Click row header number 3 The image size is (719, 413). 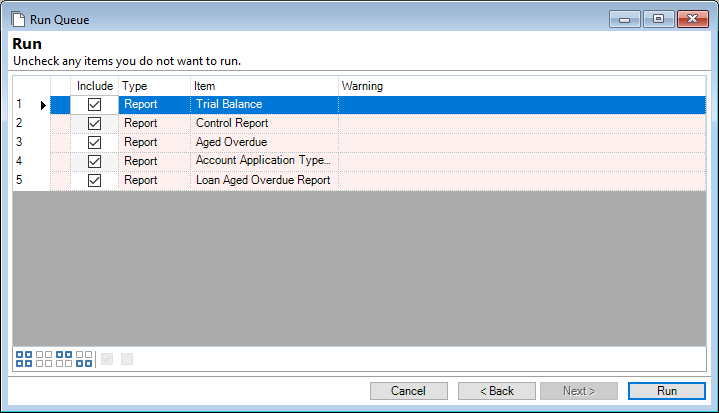tap(31, 143)
